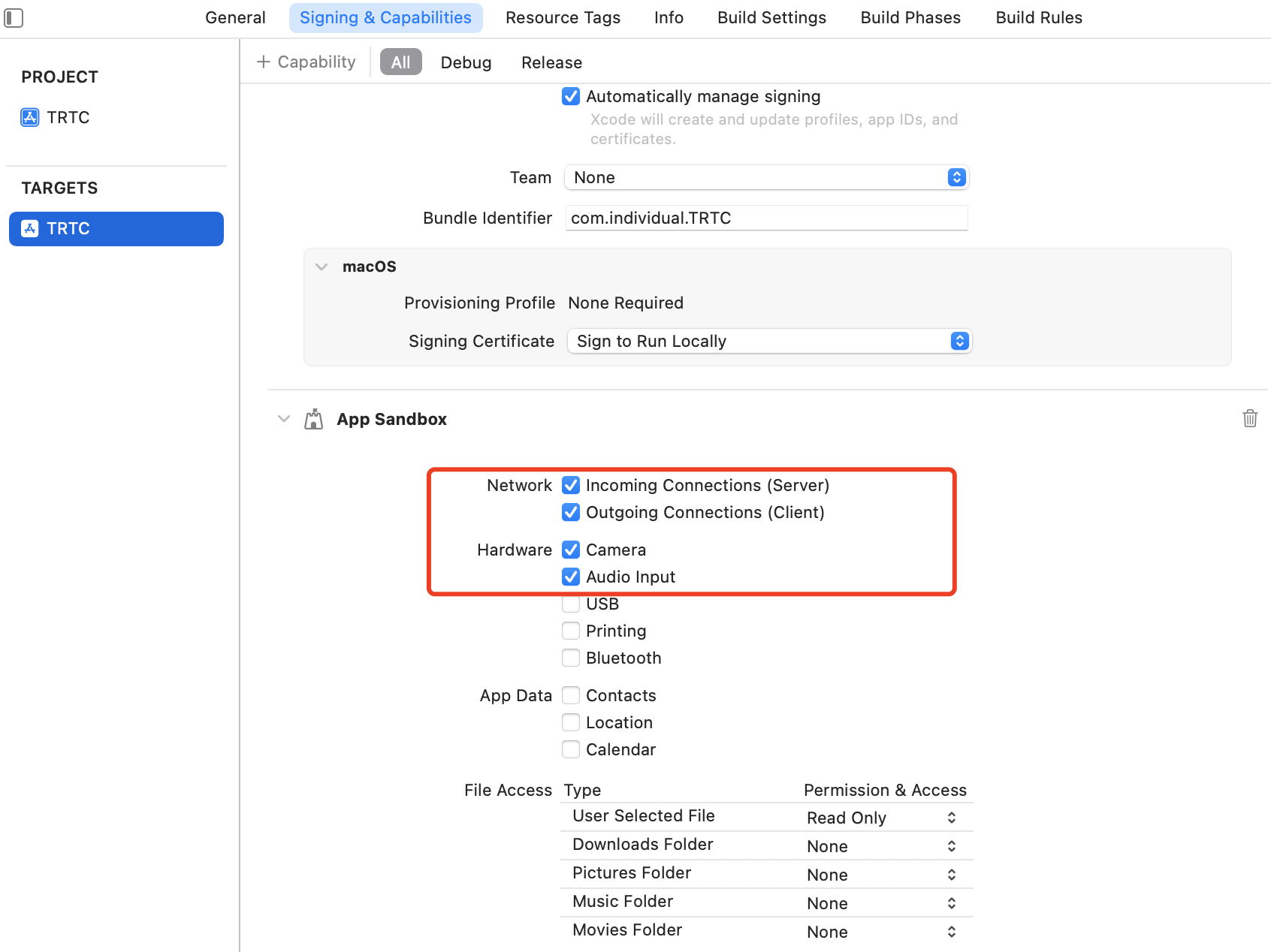Open the Resource Tags tab
Viewport: 1271px width, 952px height.
click(x=563, y=17)
